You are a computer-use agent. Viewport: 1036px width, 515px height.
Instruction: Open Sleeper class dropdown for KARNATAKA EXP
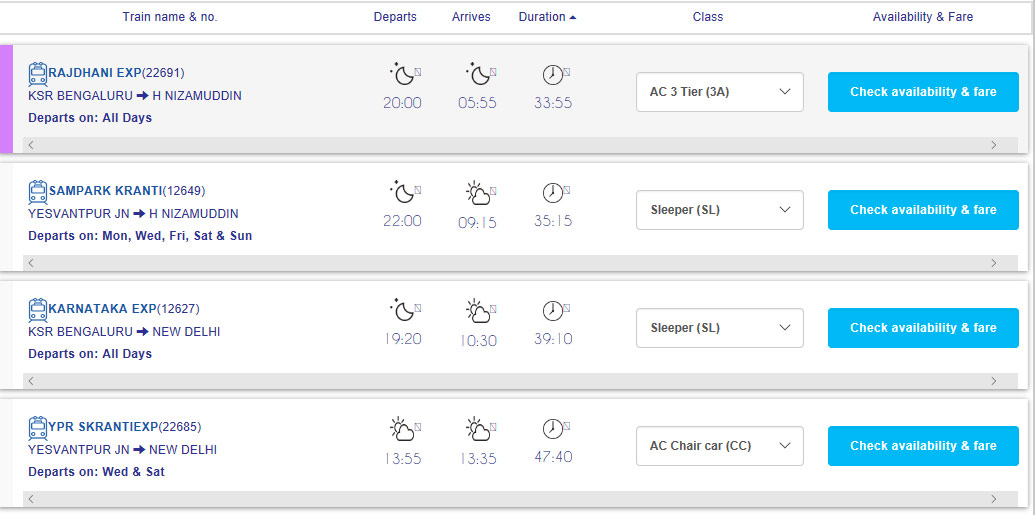click(720, 328)
